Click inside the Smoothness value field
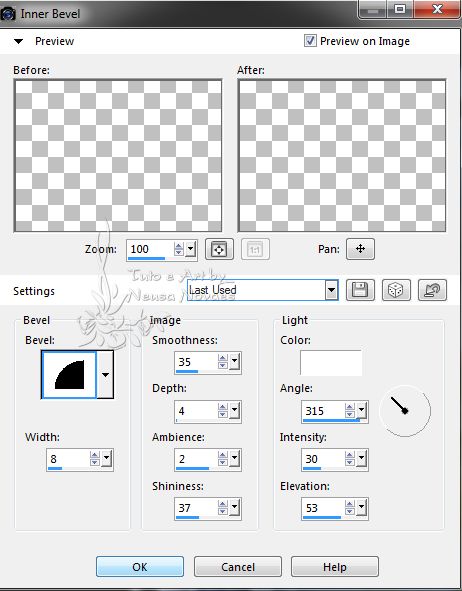Viewport: 462px width, 591px height. click(x=196, y=362)
